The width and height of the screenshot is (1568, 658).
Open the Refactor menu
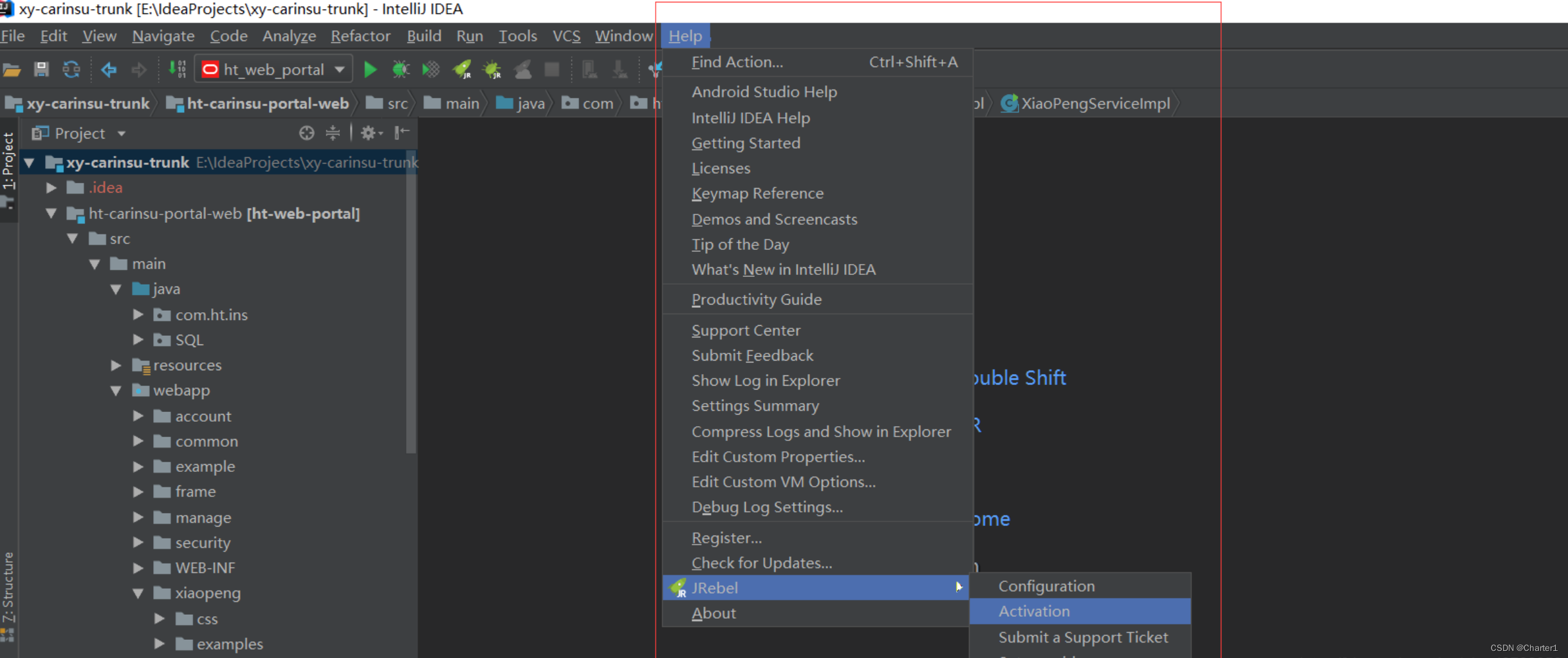[x=360, y=36]
